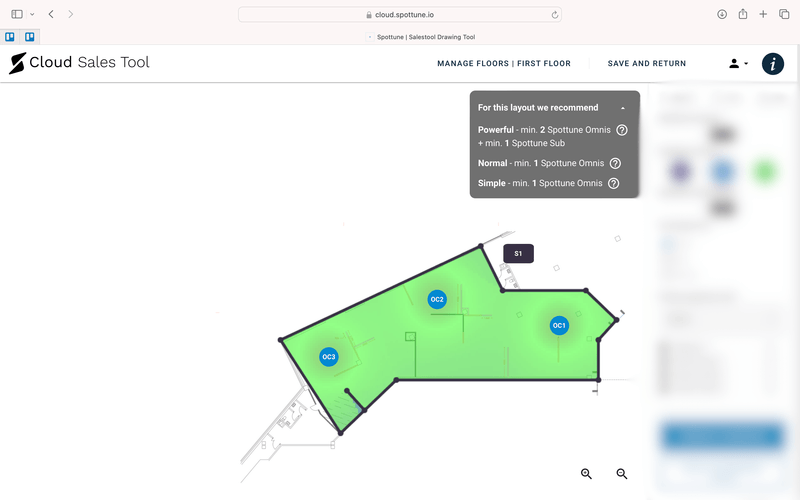Open the user account menu
The width and height of the screenshot is (800, 500).
(x=738, y=63)
